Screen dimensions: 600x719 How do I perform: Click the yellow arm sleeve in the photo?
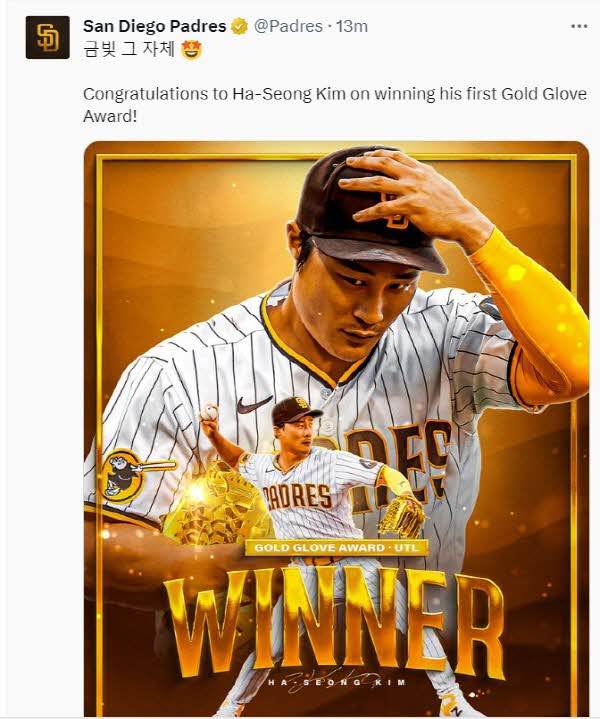532,316
